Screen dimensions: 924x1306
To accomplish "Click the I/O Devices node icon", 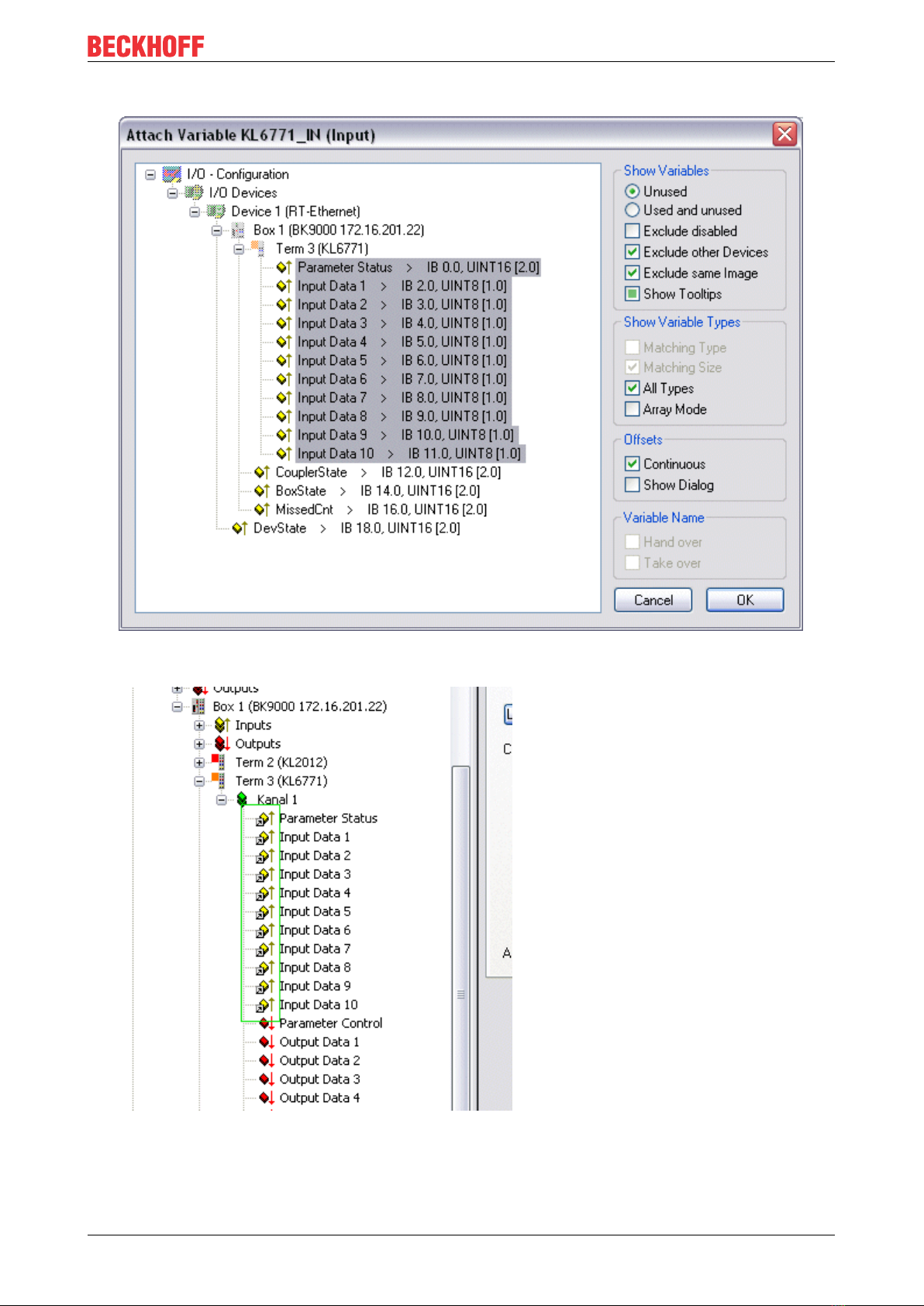I will (194, 193).
